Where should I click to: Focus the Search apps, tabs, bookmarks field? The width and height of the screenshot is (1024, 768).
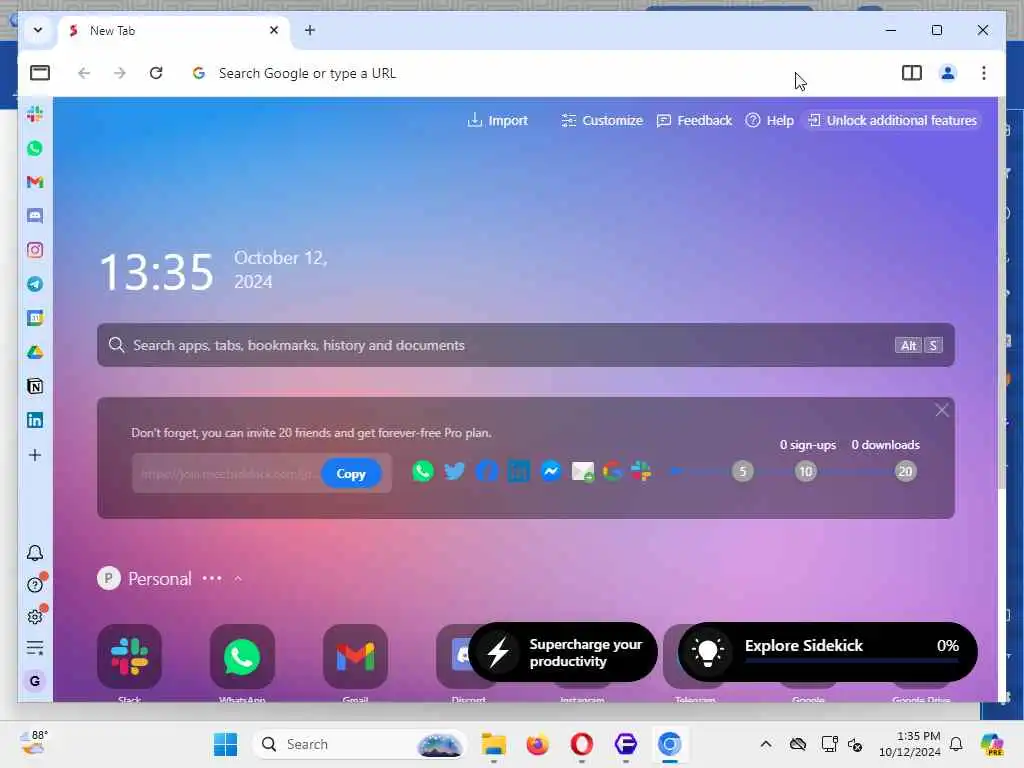pos(526,345)
